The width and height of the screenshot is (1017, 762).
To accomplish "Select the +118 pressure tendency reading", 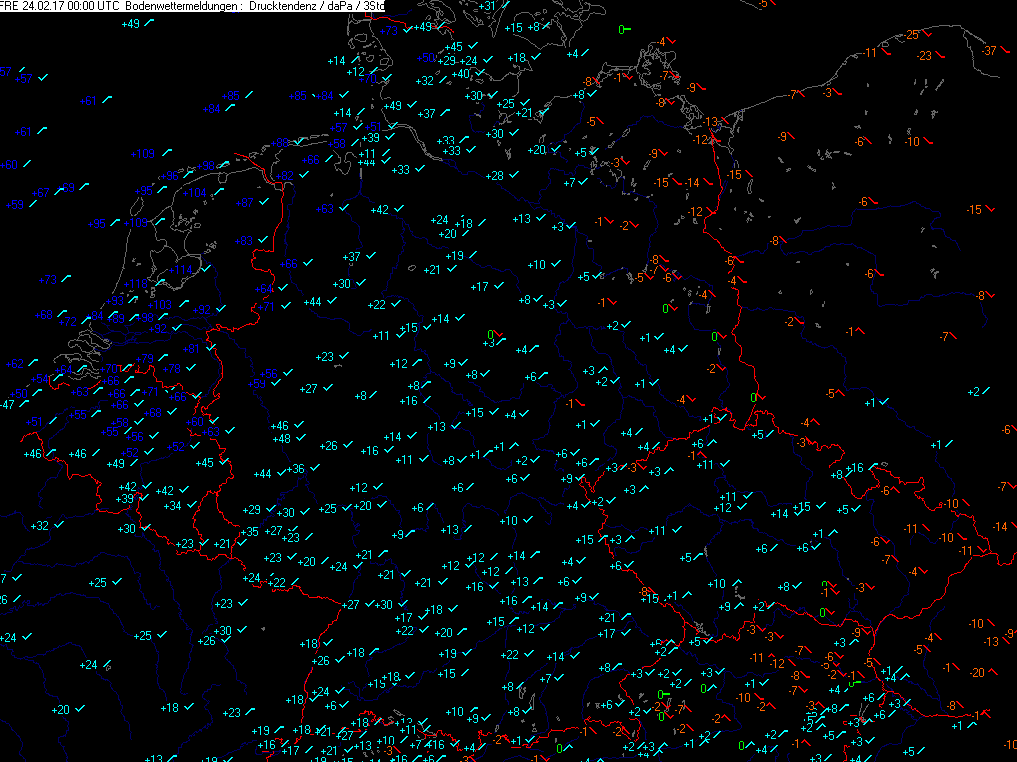I will pyautogui.click(x=136, y=284).
